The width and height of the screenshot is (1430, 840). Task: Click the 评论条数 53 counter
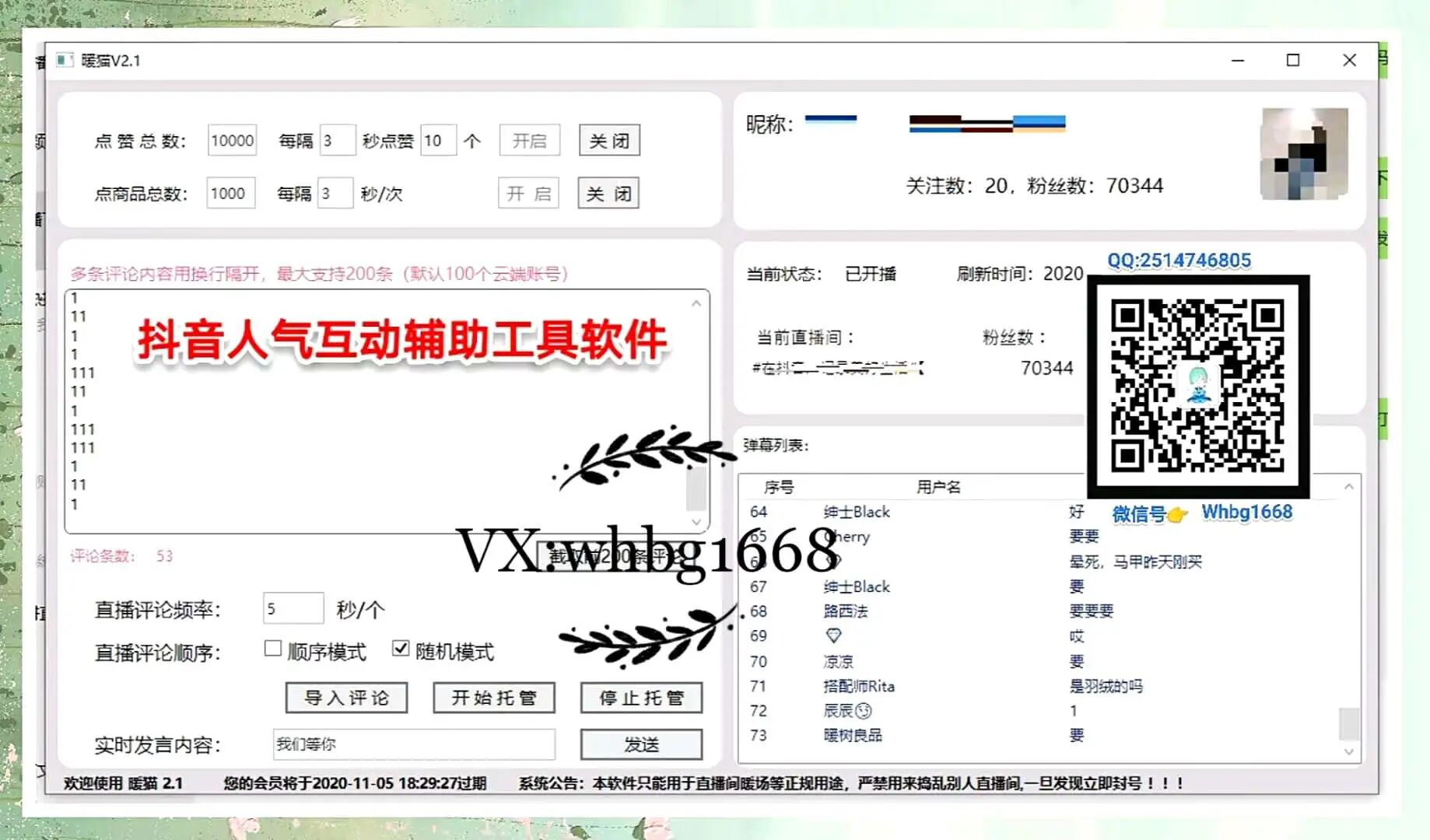point(121,556)
